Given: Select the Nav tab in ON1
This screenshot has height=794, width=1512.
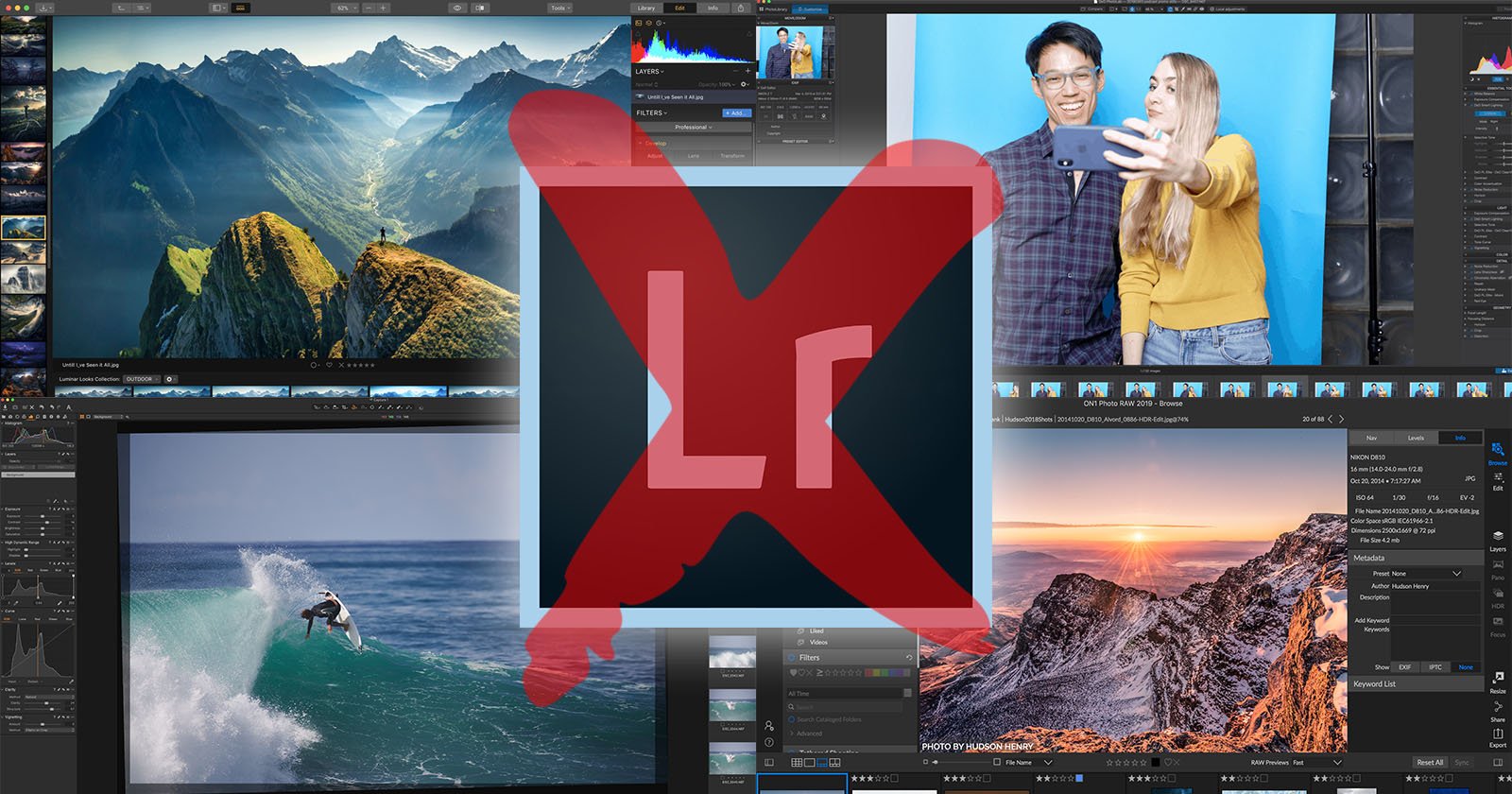Looking at the screenshot, I should point(1371,438).
